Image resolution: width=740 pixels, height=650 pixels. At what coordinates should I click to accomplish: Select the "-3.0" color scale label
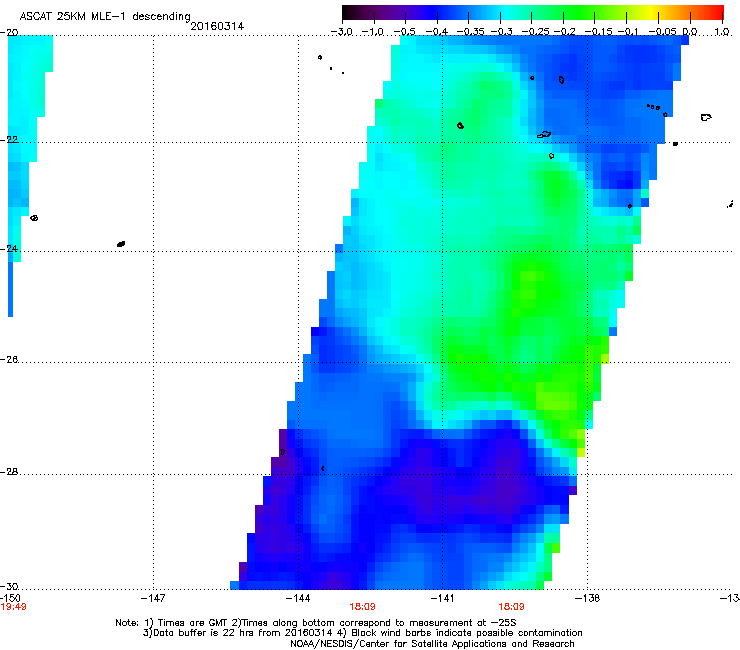[x=341, y=32]
